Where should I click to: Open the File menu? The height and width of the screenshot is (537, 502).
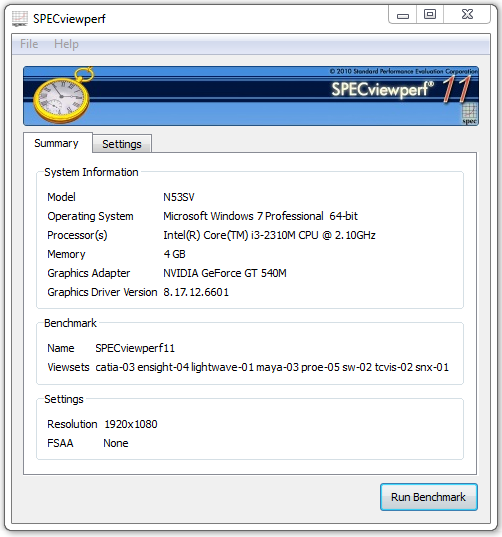29,44
